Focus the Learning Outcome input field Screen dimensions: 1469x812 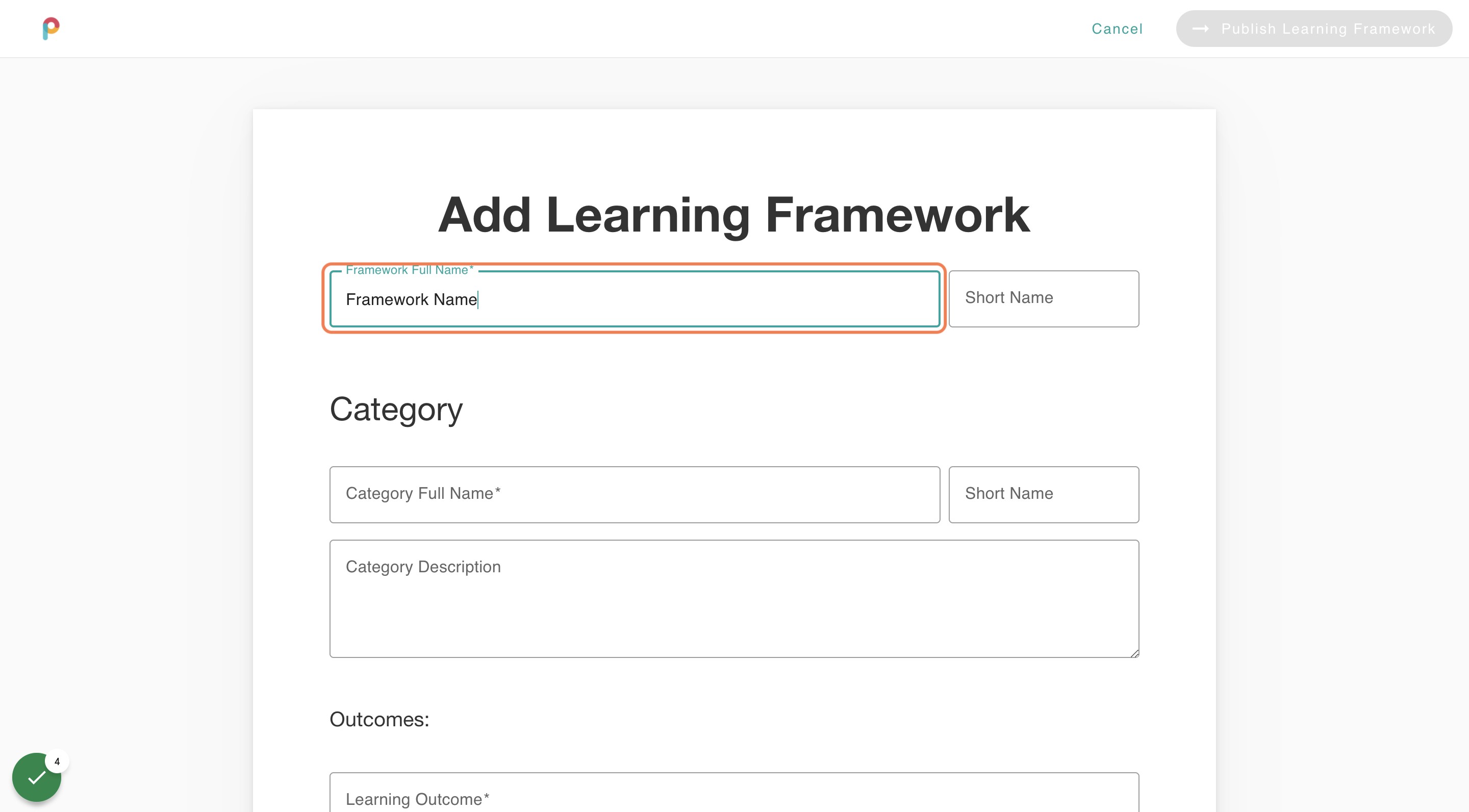coord(733,798)
